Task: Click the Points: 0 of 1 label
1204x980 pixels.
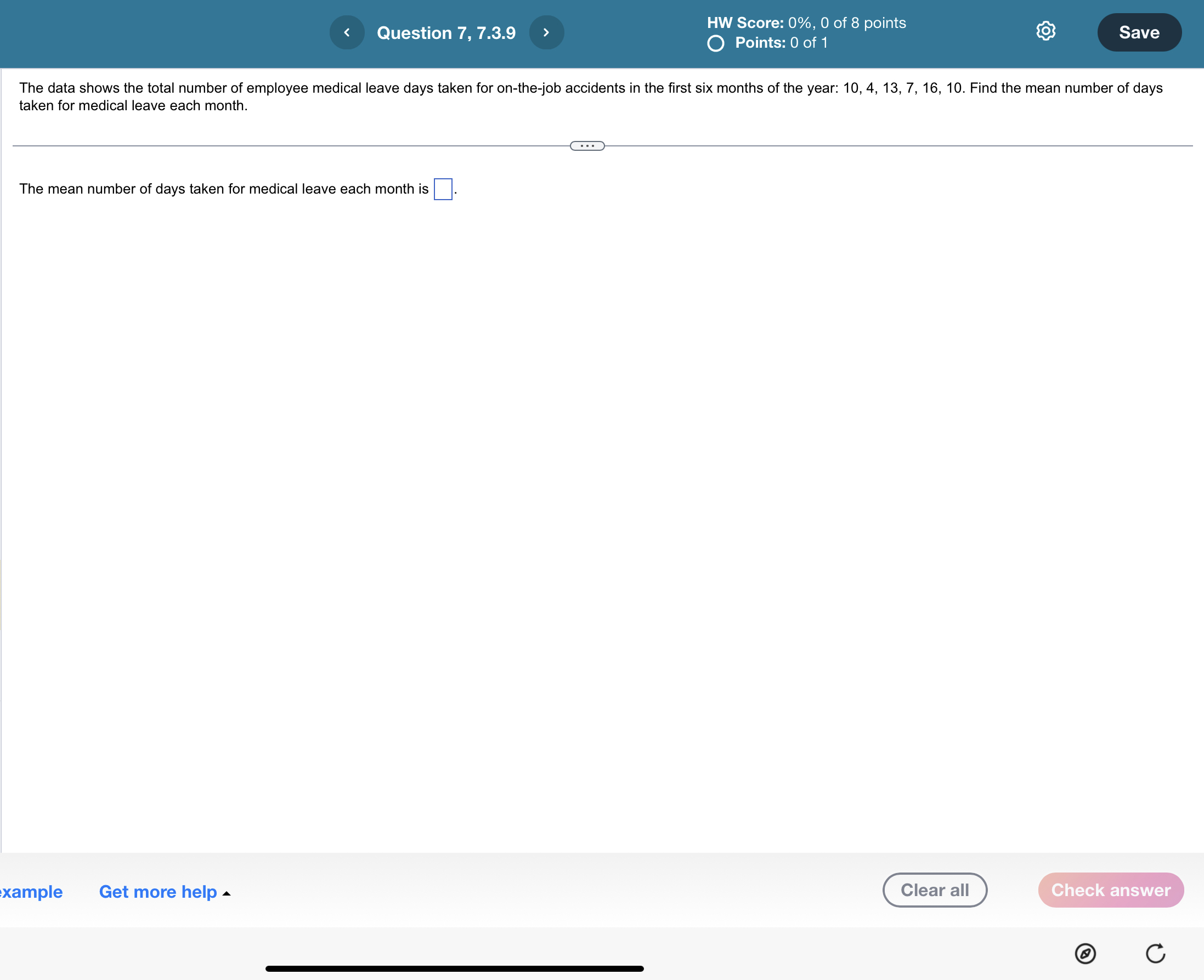Action: tap(781, 43)
